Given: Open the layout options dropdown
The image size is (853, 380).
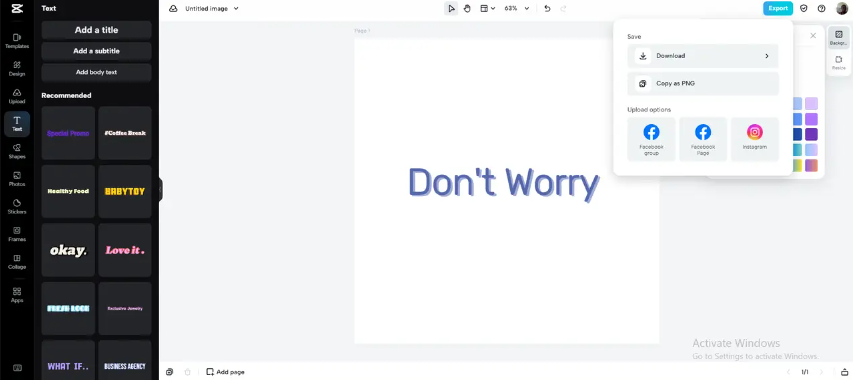Looking at the screenshot, I should [x=487, y=9].
